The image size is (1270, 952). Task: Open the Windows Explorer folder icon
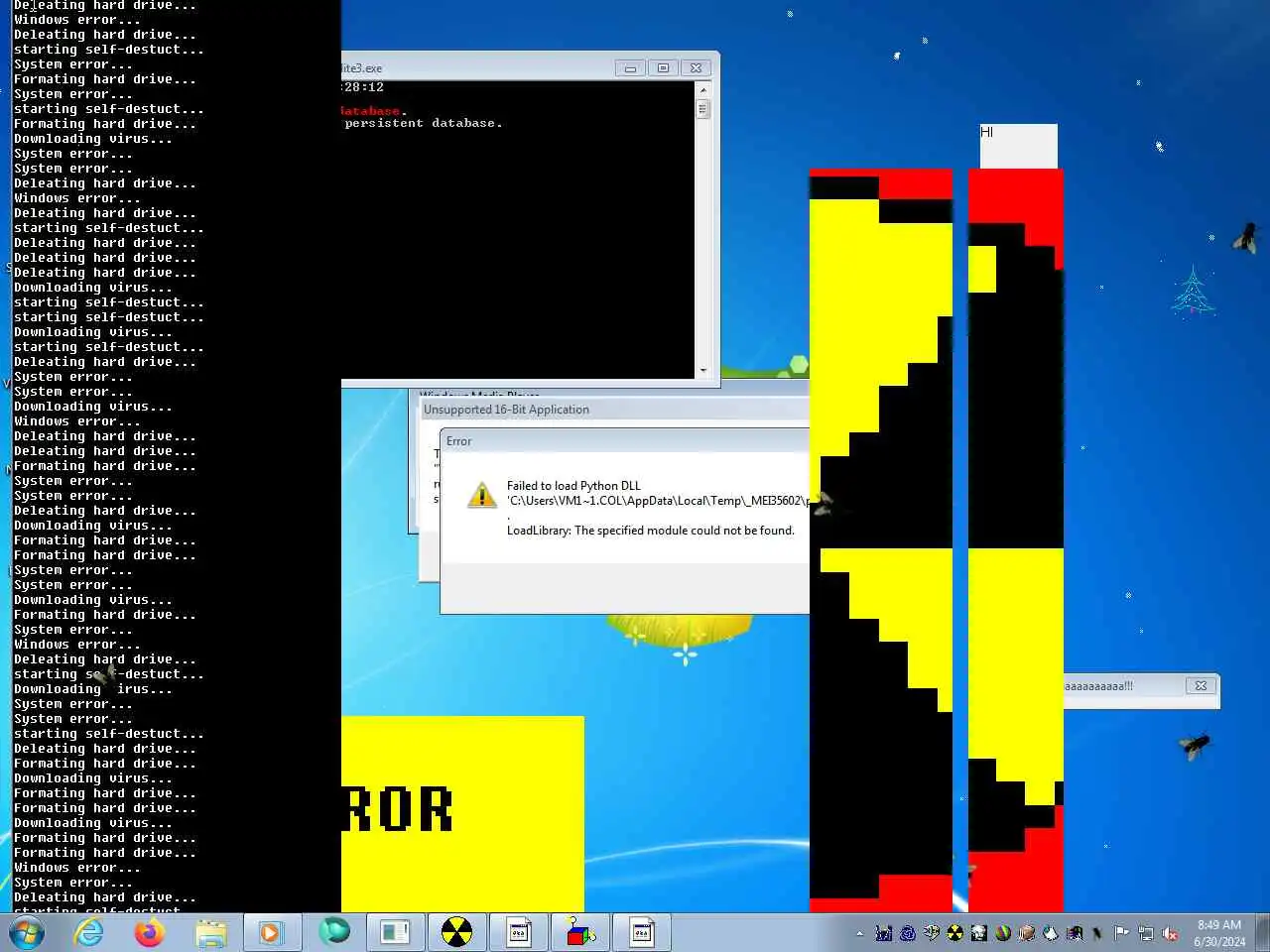[x=210, y=932]
